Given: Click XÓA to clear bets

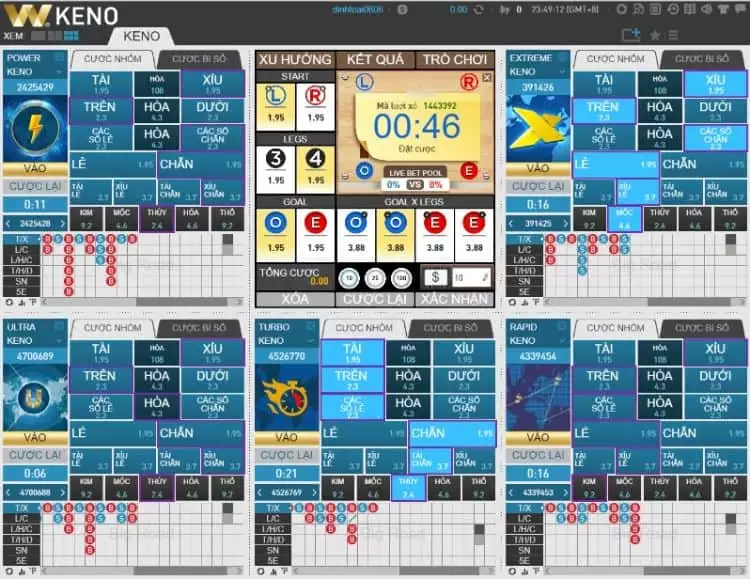Looking at the screenshot, I should 295,299.
